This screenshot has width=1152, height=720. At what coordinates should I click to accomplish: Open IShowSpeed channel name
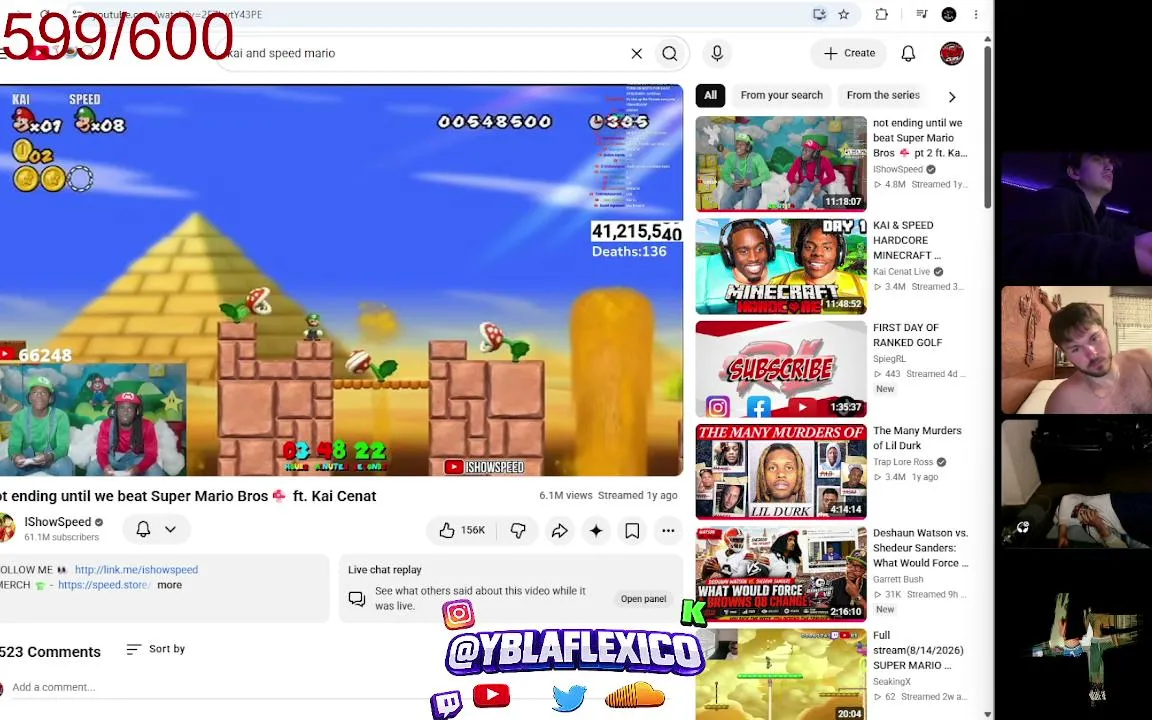click(57, 522)
